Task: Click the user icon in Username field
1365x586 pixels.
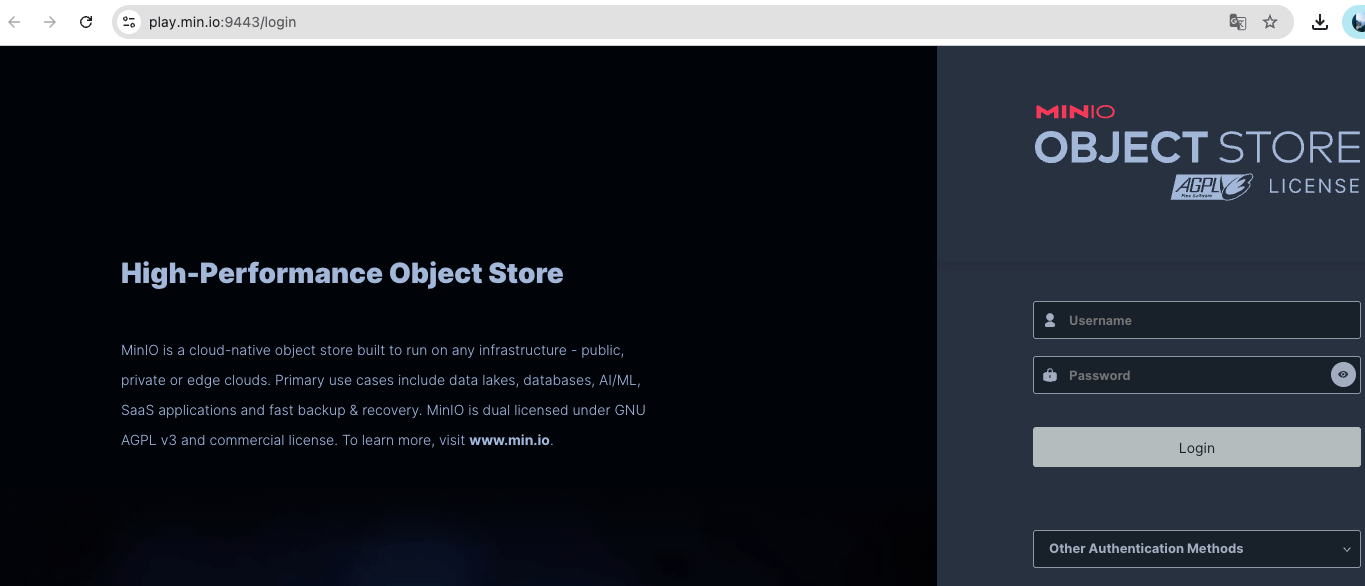Action: 1050,321
